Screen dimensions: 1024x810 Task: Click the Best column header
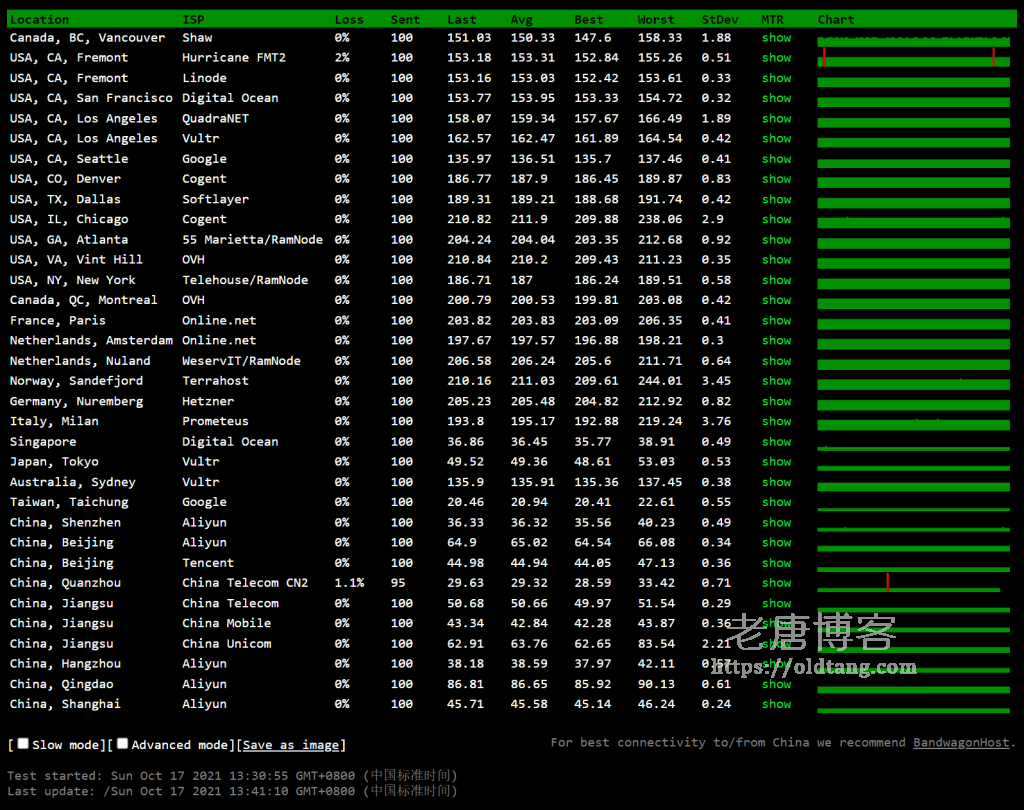point(589,20)
